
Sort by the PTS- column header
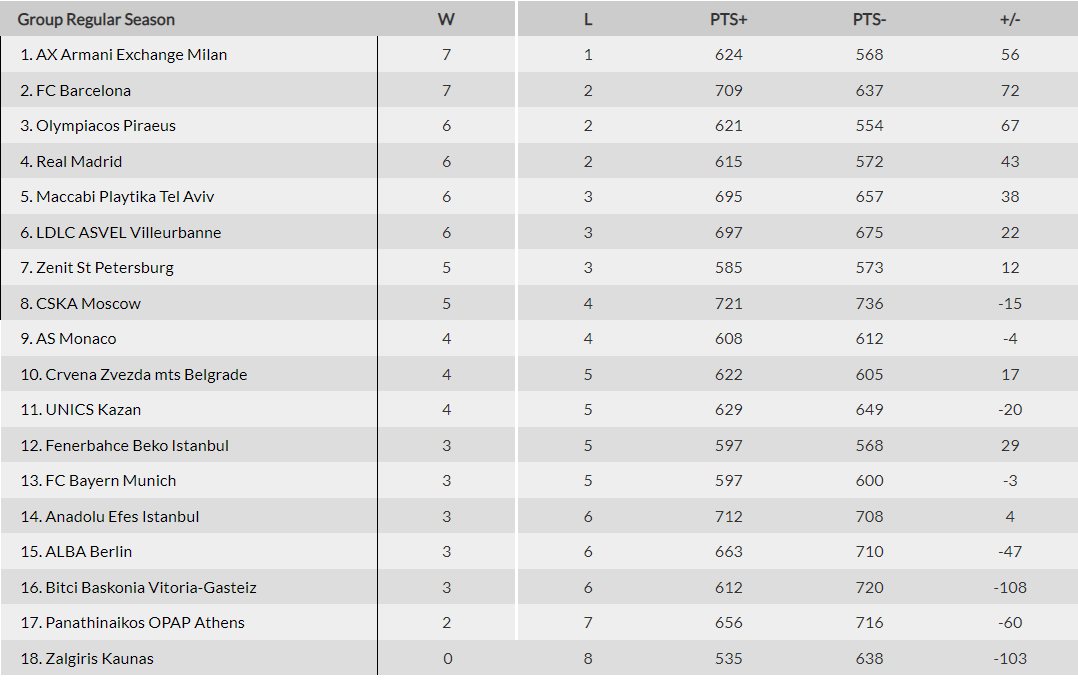pyautogui.click(x=869, y=20)
